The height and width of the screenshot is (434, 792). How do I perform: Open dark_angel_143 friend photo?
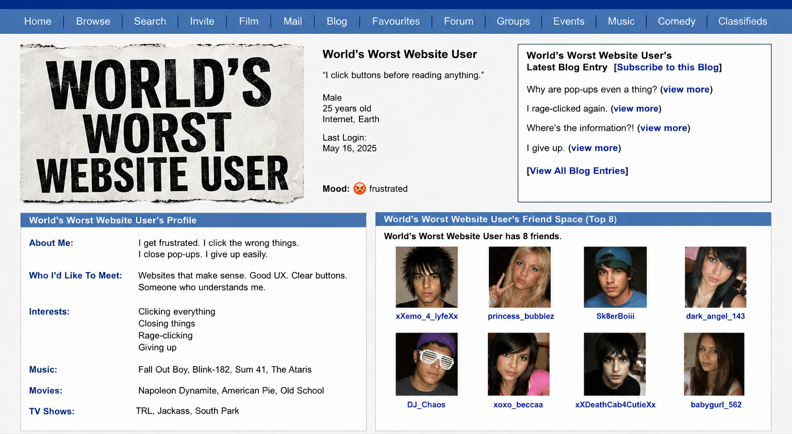715,277
